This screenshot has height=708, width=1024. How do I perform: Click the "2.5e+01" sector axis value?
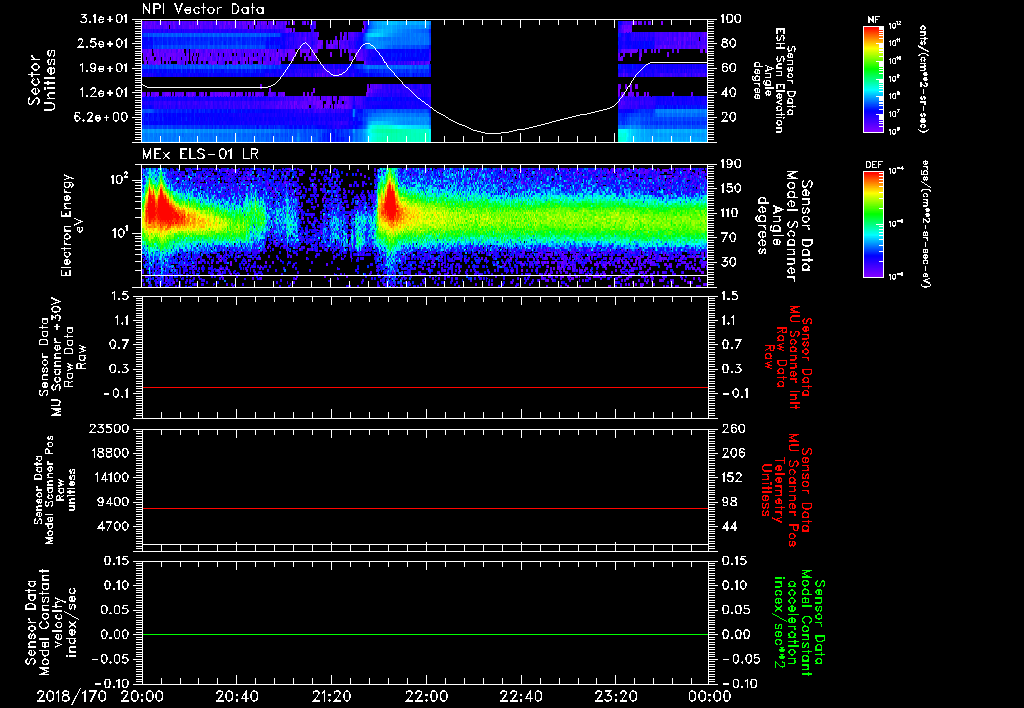(104, 43)
